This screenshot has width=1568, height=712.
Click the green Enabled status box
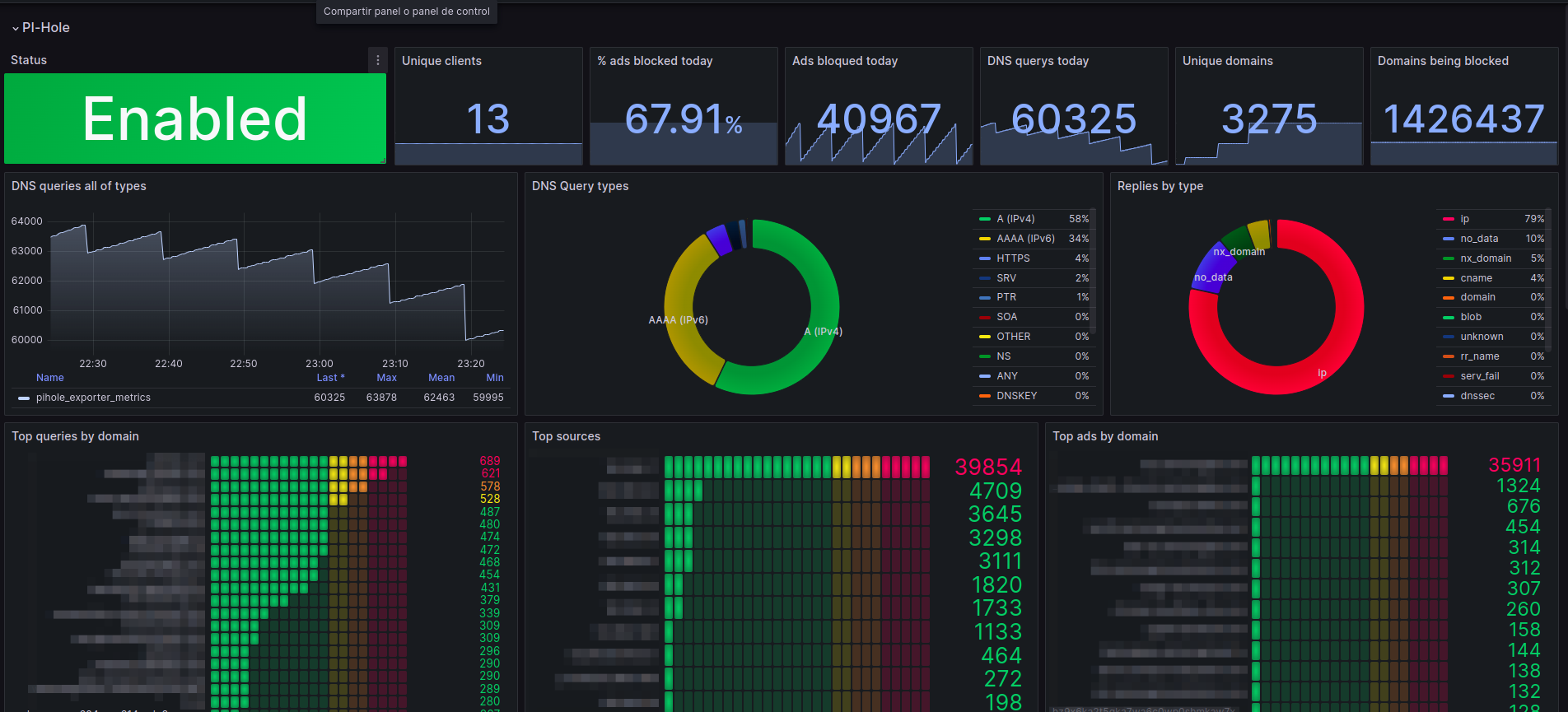pos(195,119)
